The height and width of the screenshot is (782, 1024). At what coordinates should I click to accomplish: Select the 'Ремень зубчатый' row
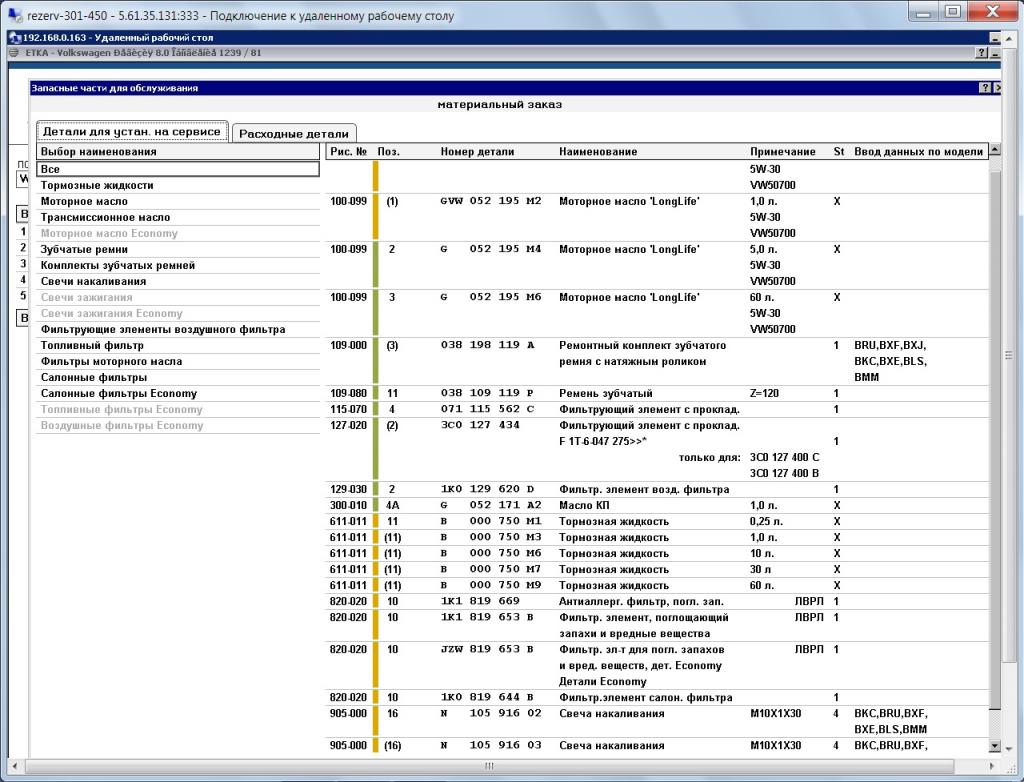[x=657, y=393]
